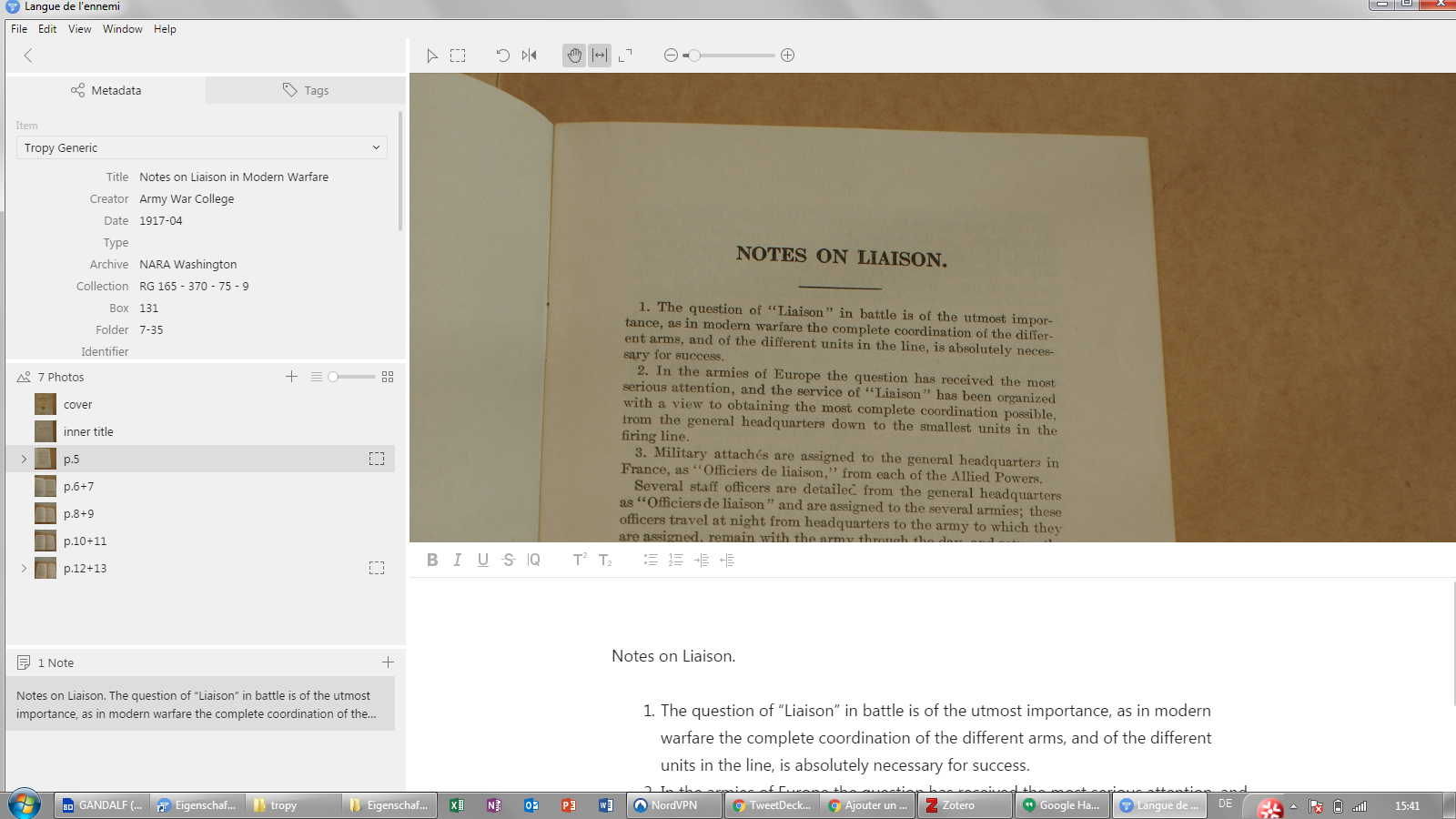
Task: Mirror the photo horizontally
Action: [x=529, y=56]
